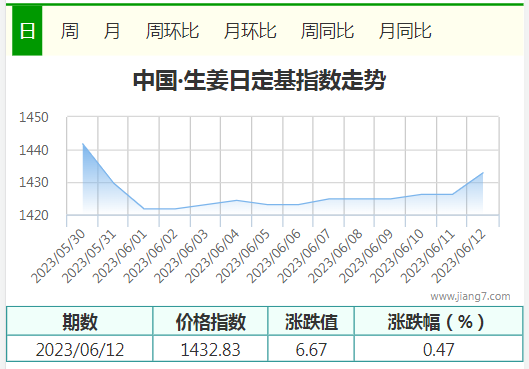Select the 周同比 tab

click(x=327, y=31)
